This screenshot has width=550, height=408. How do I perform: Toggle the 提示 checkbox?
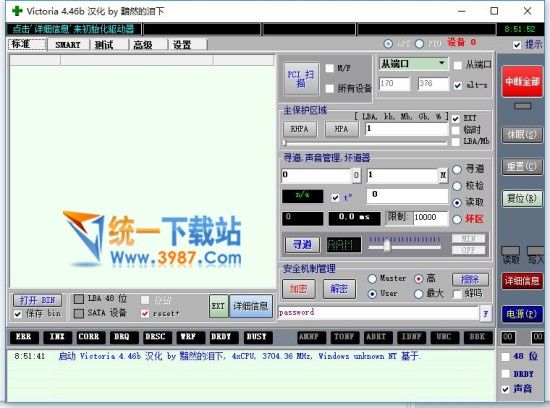517,45
